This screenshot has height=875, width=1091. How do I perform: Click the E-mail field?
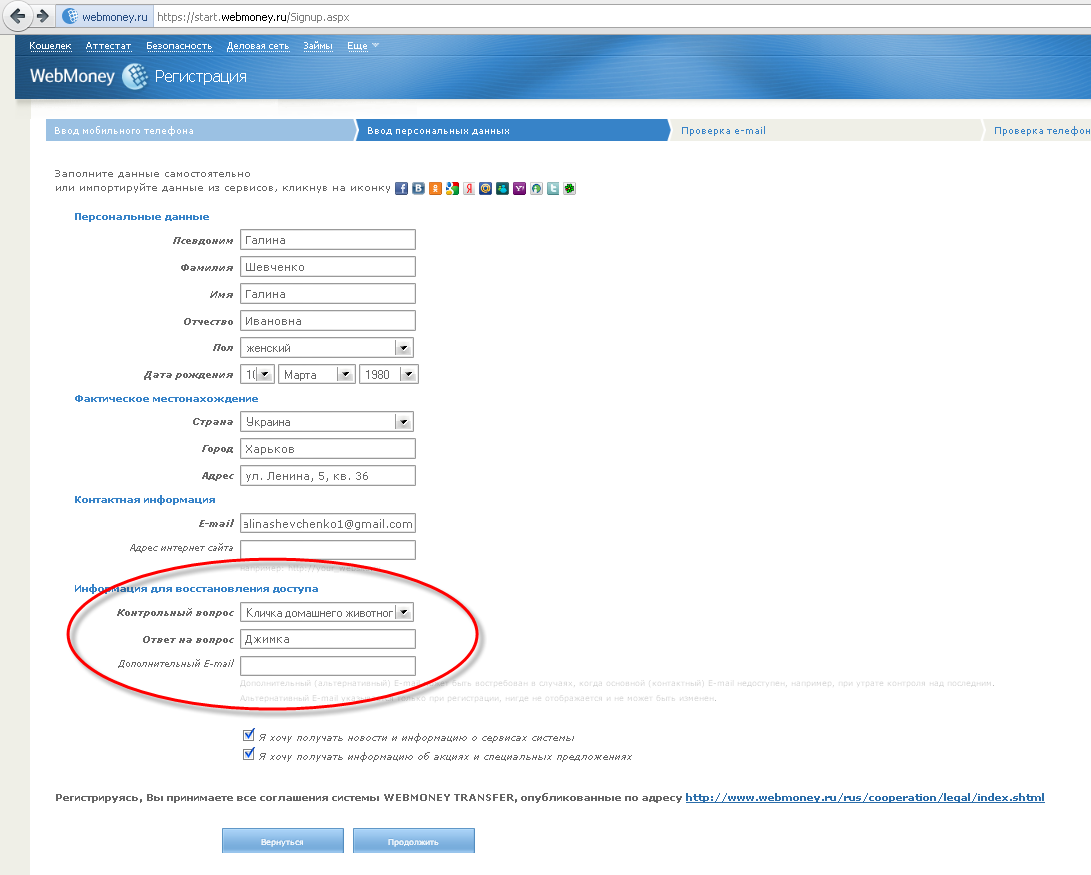(328, 524)
